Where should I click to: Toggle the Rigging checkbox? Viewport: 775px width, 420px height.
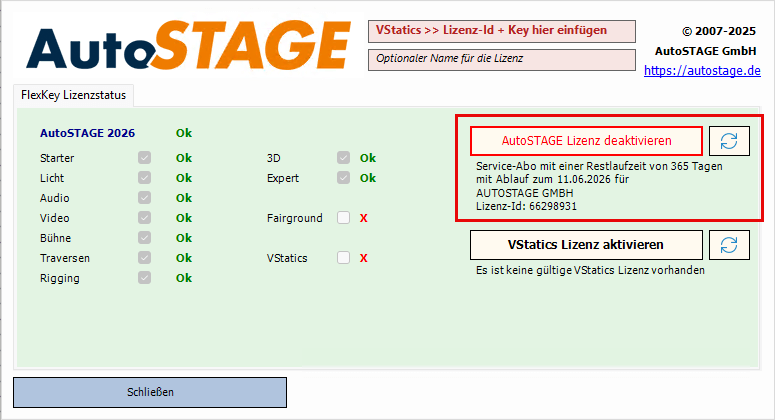tap(144, 278)
